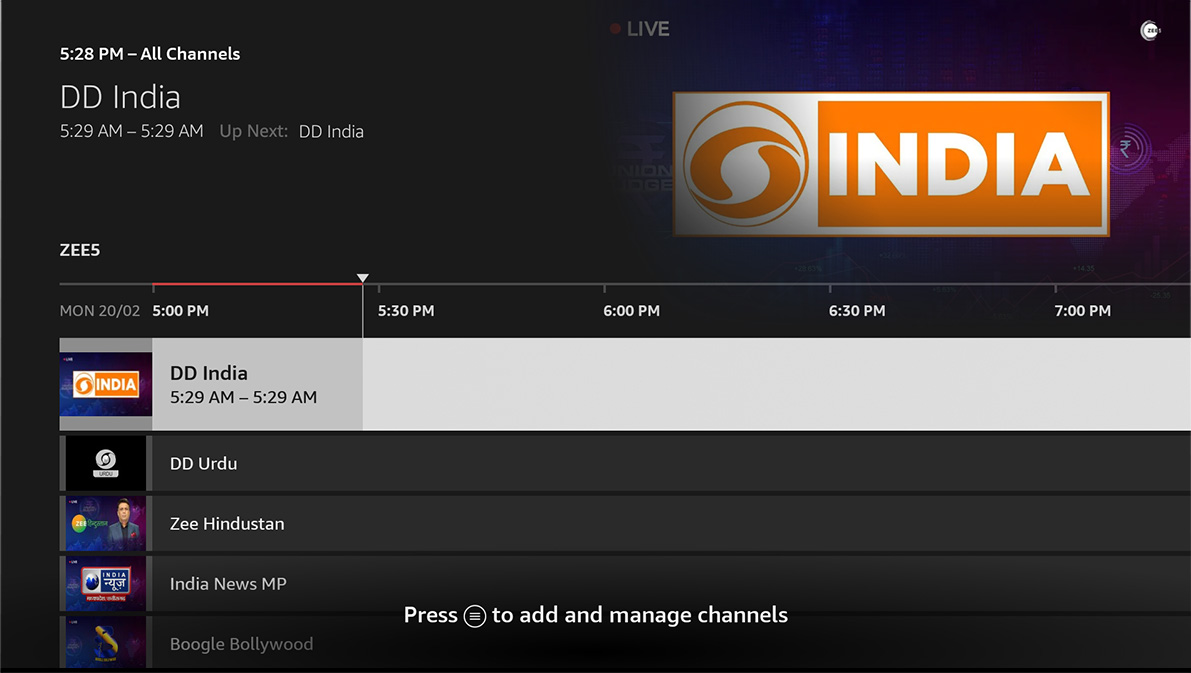The height and width of the screenshot is (673, 1191).
Task: Open the highlighted DD India program entry
Action: pyautogui.click(x=257, y=385)
